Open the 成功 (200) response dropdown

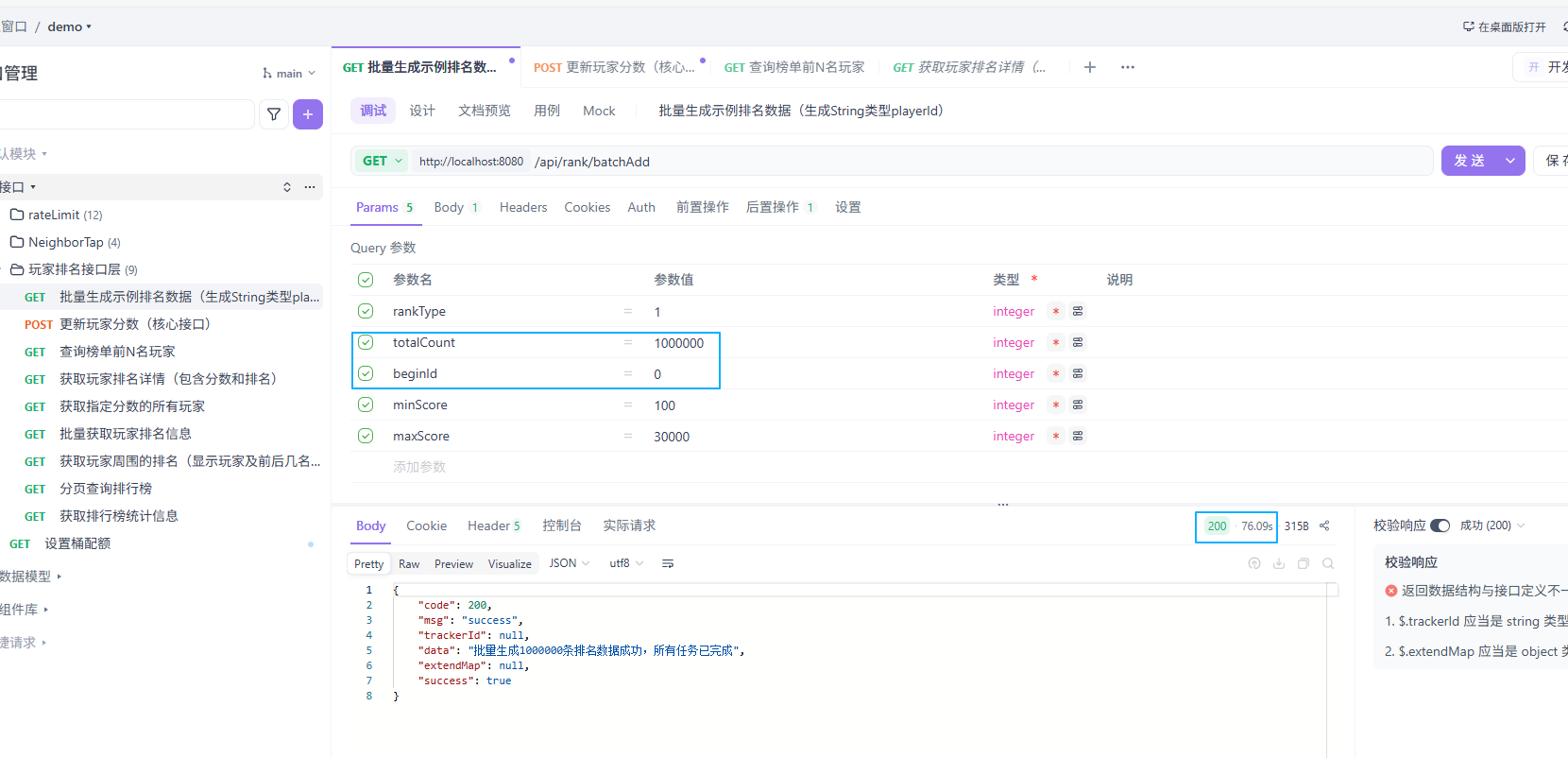click(x=1492, y=525)
